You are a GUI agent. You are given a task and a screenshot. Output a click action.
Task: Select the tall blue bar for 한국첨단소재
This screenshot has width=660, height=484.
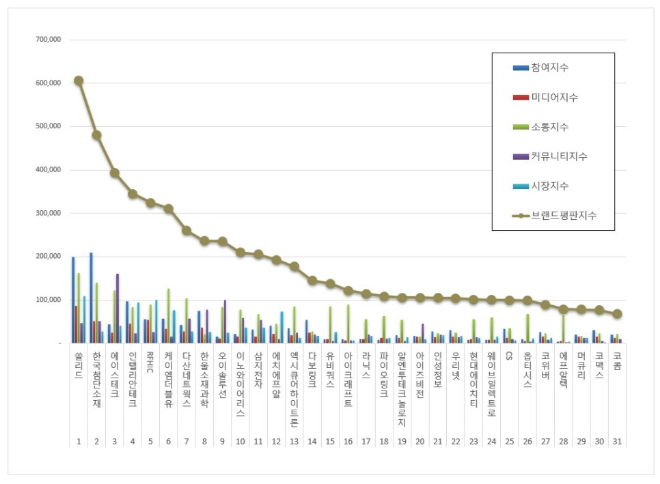pyautogui.click(x=91, y=298)
